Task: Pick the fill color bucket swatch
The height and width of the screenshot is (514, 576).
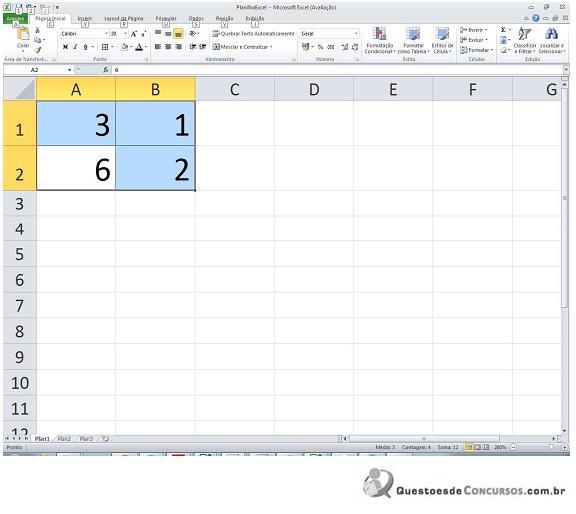Action: click(125, 47)
